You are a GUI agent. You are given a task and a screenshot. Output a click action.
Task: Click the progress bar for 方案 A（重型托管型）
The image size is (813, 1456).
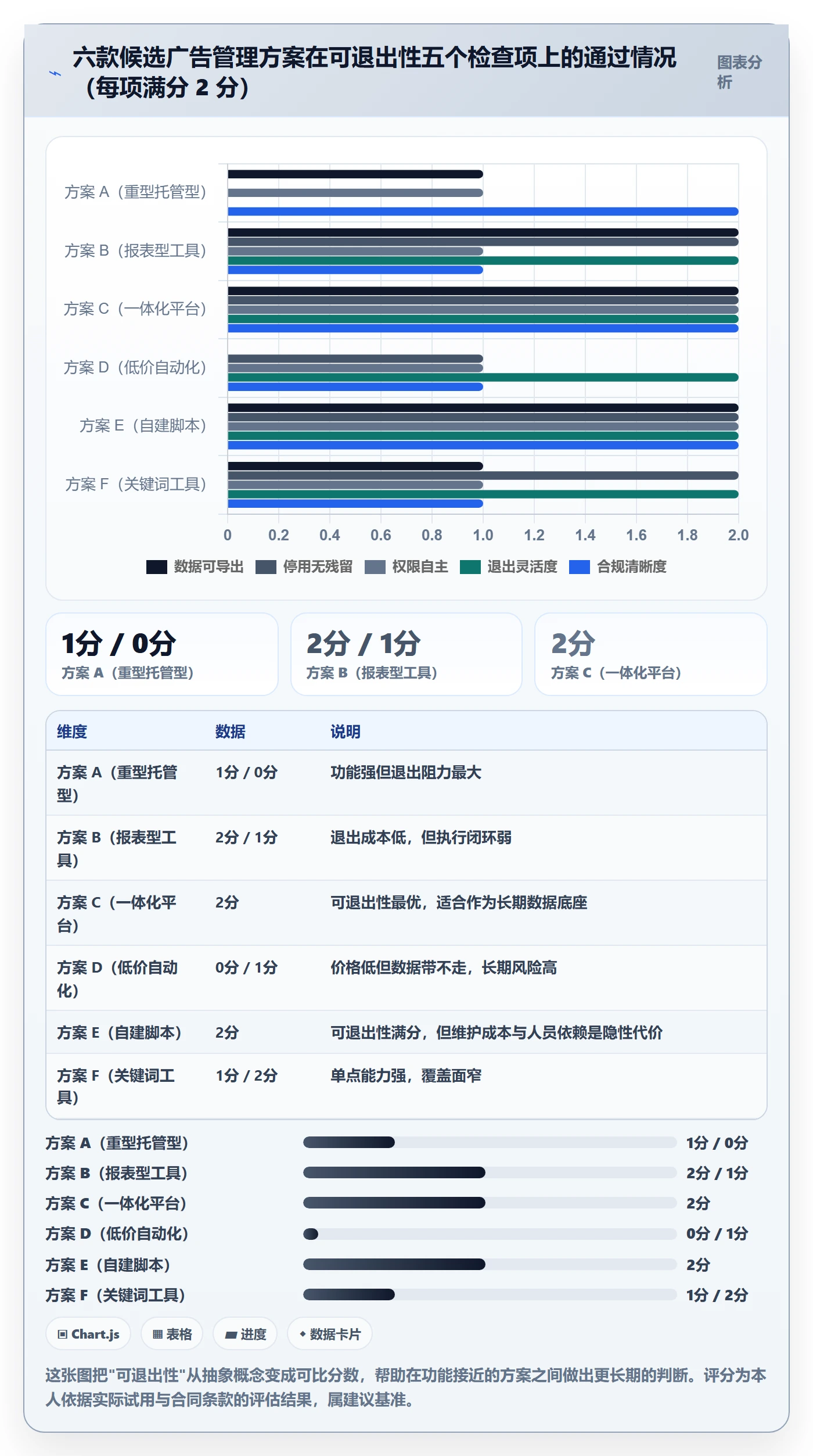pyautogui.click(x=490, y=1142)
